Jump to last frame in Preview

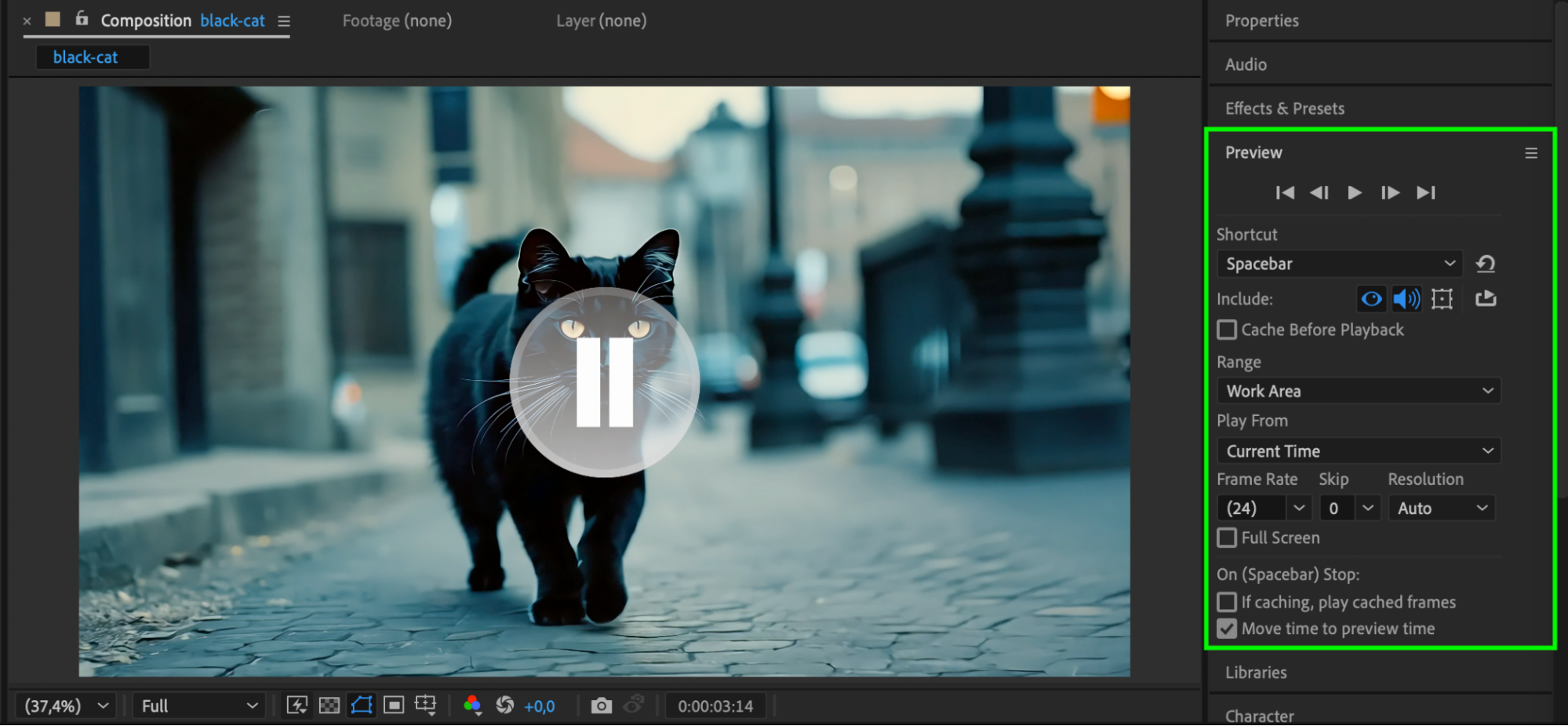1426,192
